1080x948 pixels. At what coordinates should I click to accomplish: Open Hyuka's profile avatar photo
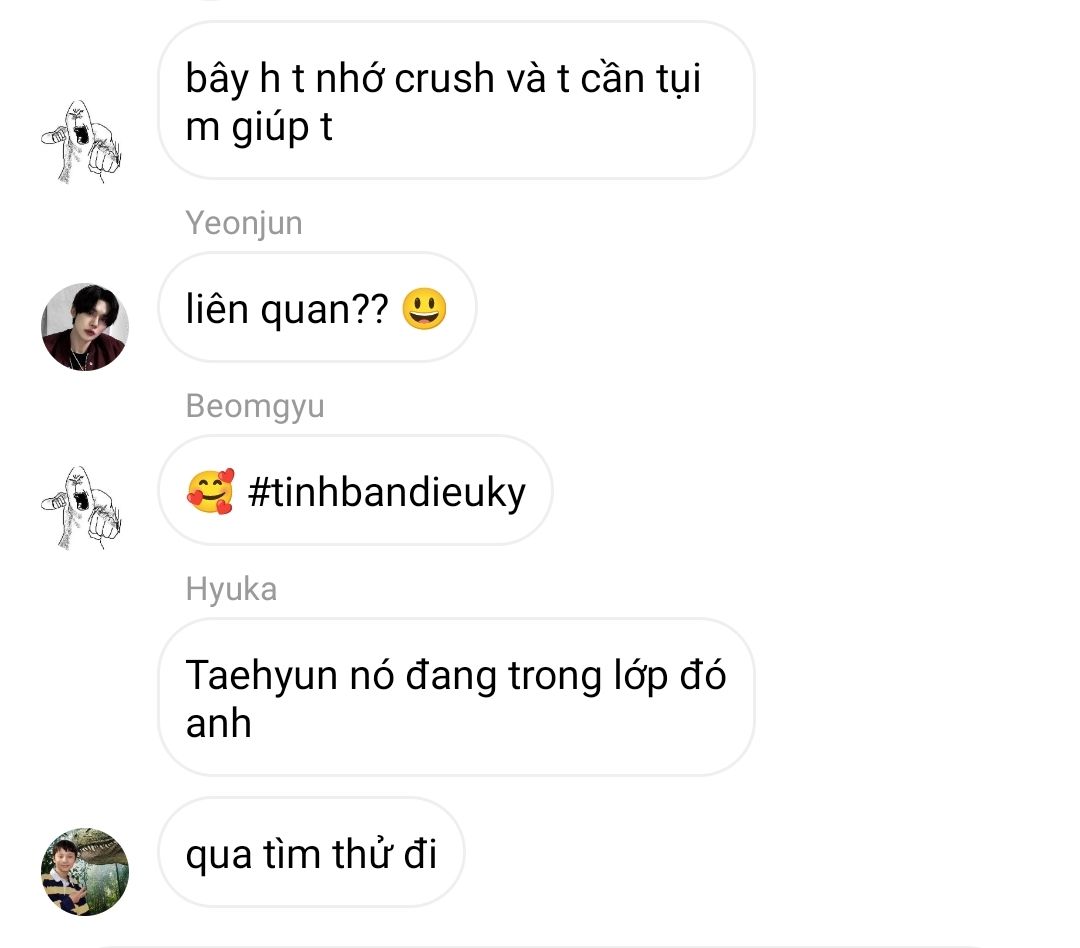pos(85,872)
